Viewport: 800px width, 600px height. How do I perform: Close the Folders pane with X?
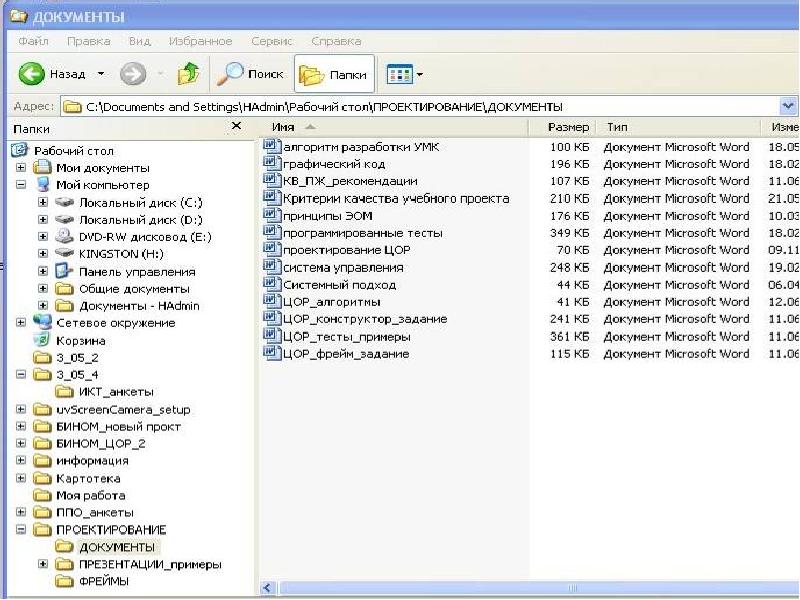click(x=236, y=126)
